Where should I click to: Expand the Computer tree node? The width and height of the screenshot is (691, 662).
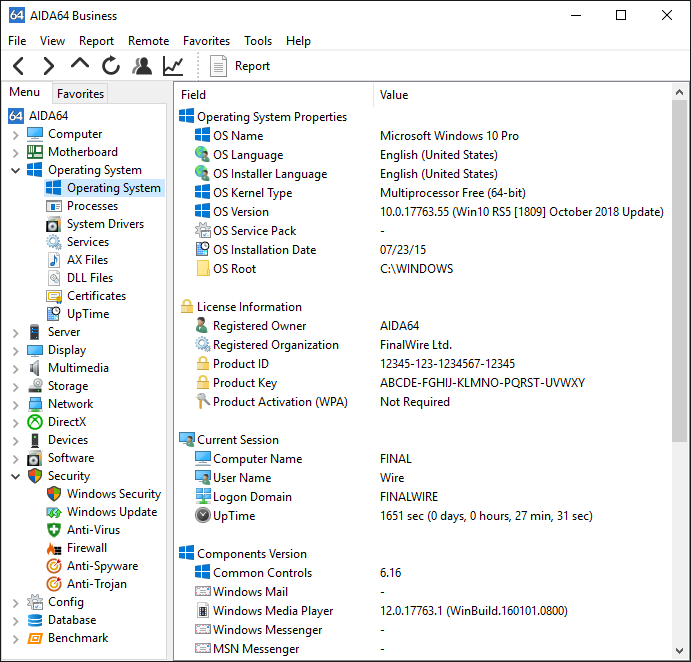click(x=15, y=134)
